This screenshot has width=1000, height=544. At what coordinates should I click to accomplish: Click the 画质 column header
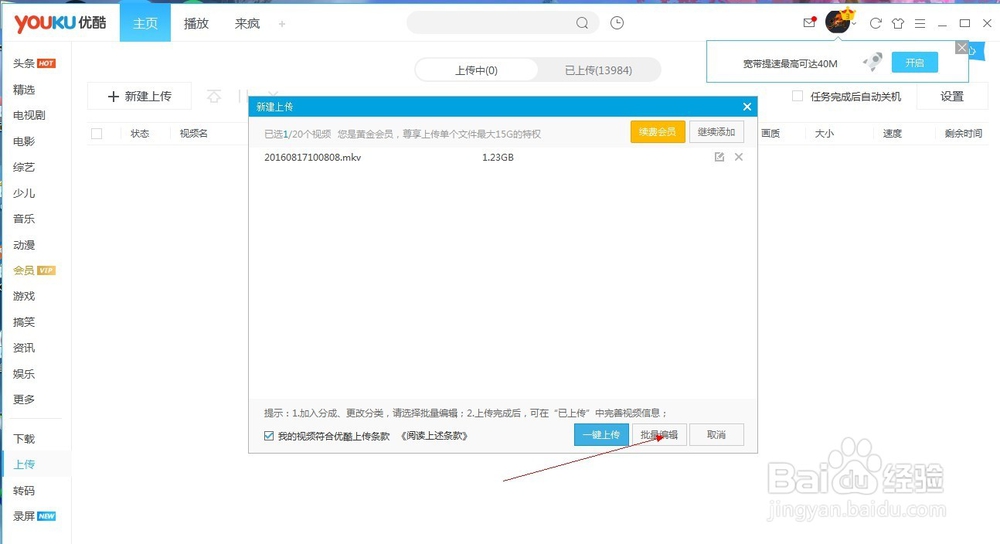(770, 133)
